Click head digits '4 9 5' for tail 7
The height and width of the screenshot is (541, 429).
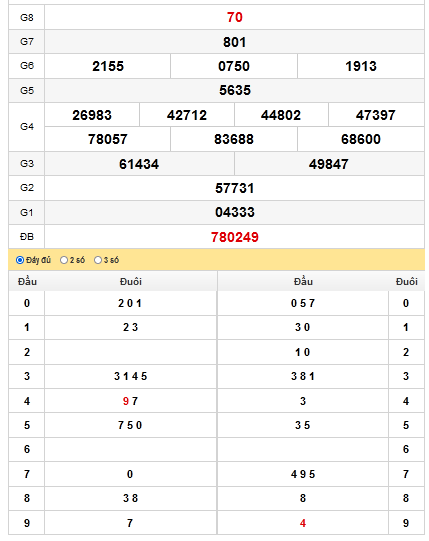[x=303, y=474]
